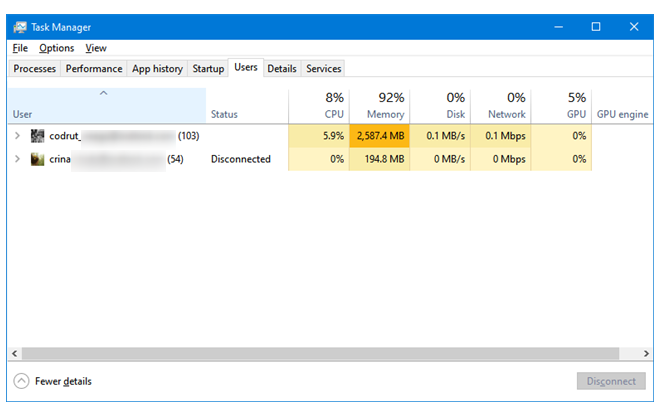Select the Users tab
Image resolution: width=666 pixels, height=412 pixels.
[246, 67]
